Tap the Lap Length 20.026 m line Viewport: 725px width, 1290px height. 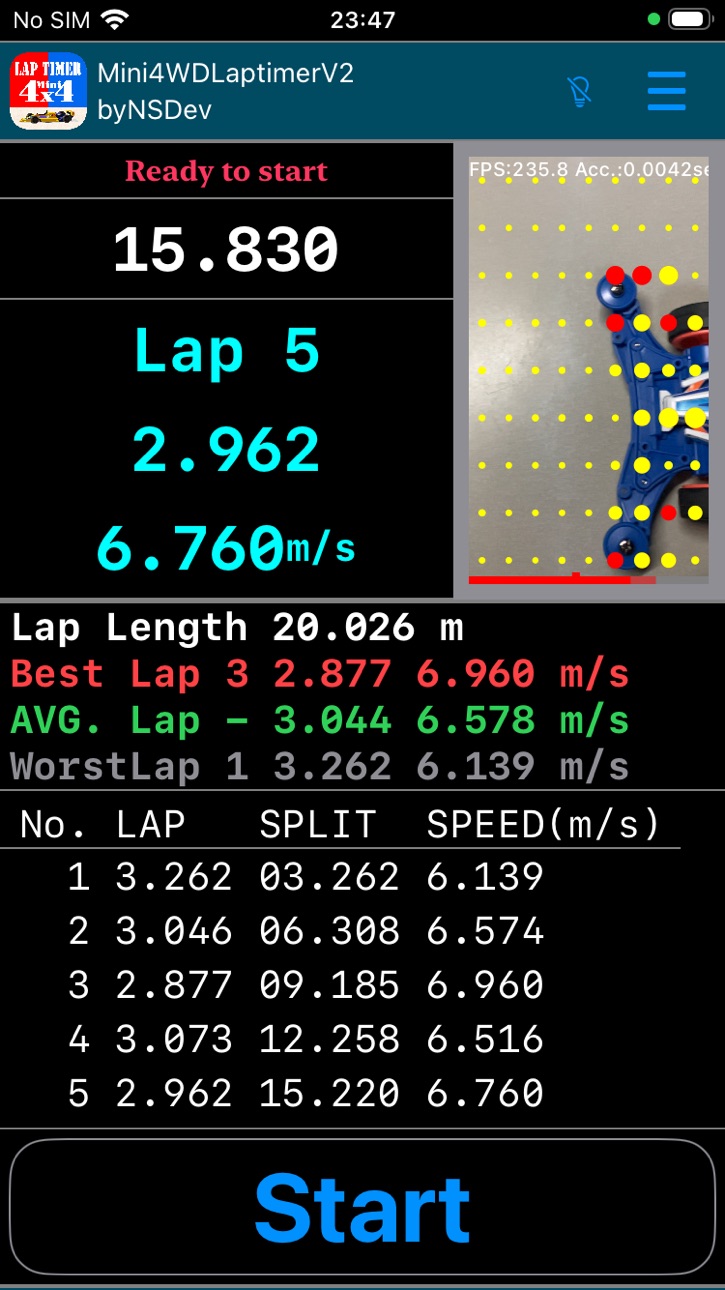point(237,628)
